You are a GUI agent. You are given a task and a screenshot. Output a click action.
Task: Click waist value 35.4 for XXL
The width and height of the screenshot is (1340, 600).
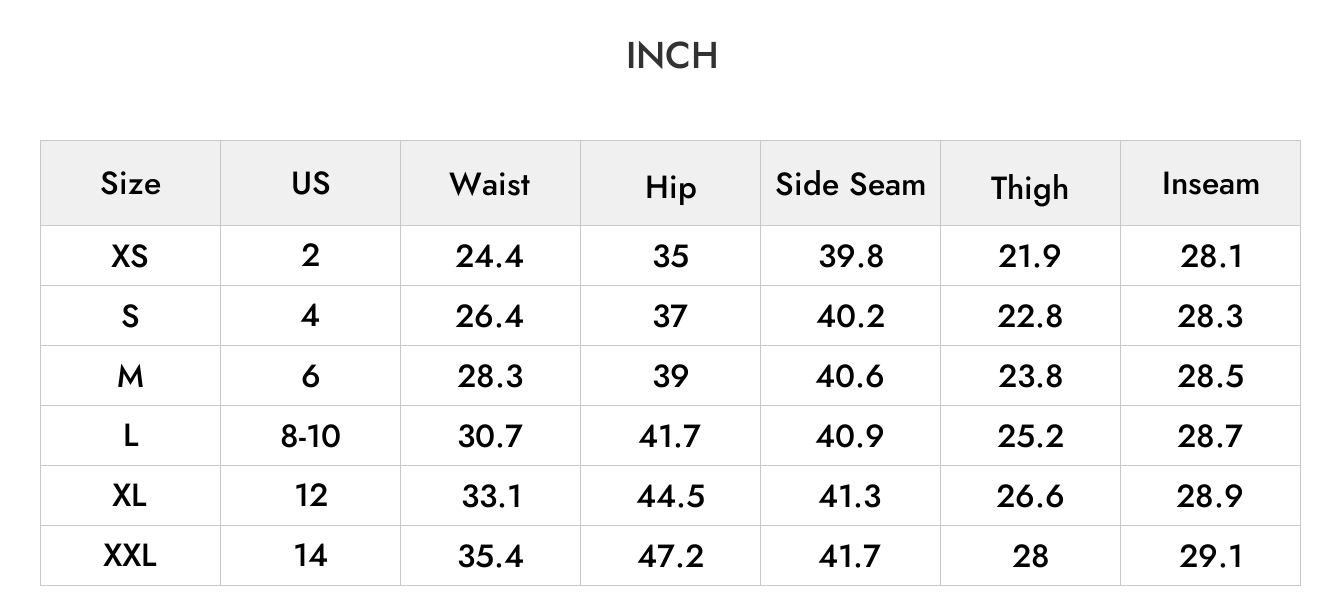(x=490, y=555)
